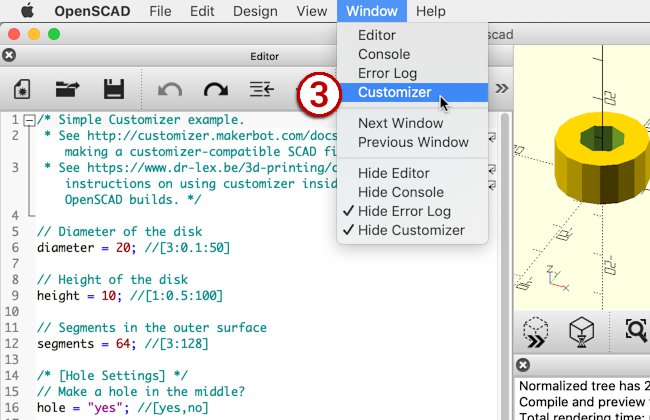The width and height of the screenshot is (650, 420).
Task: Uncheck Hide Customizer option
Action: [412, 231]
